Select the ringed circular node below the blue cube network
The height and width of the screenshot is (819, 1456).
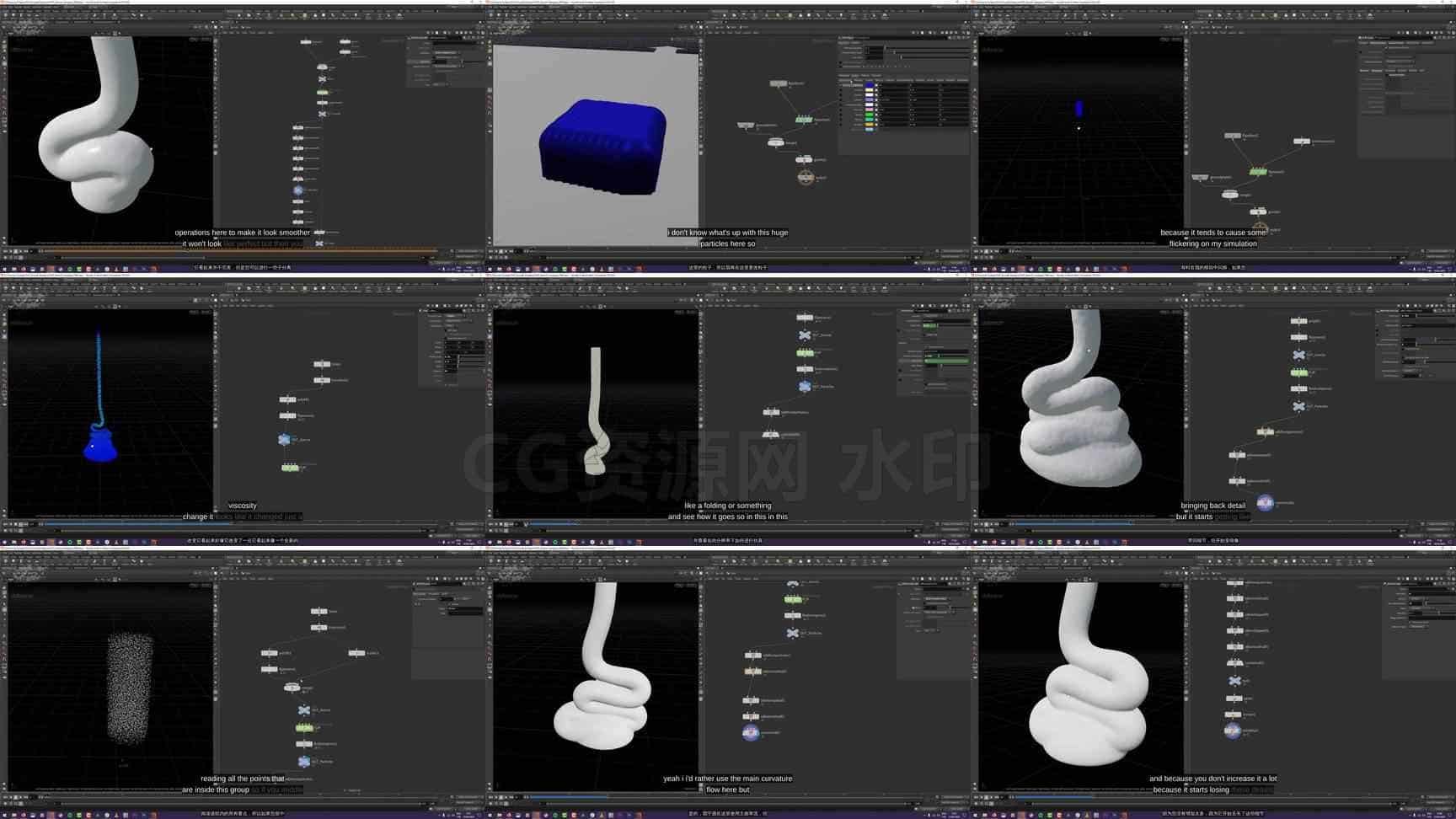coord(806,177)
